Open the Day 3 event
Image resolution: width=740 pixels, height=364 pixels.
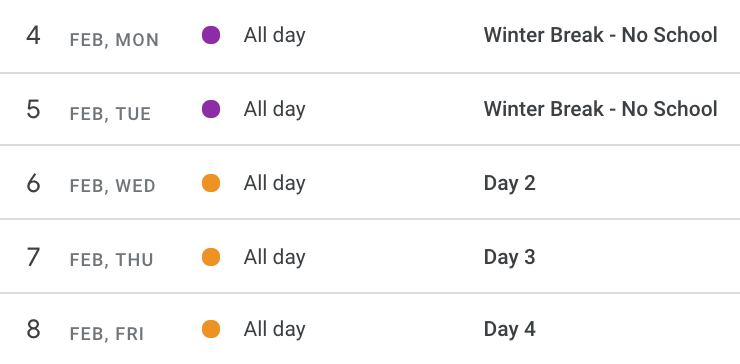click(510, 257)
